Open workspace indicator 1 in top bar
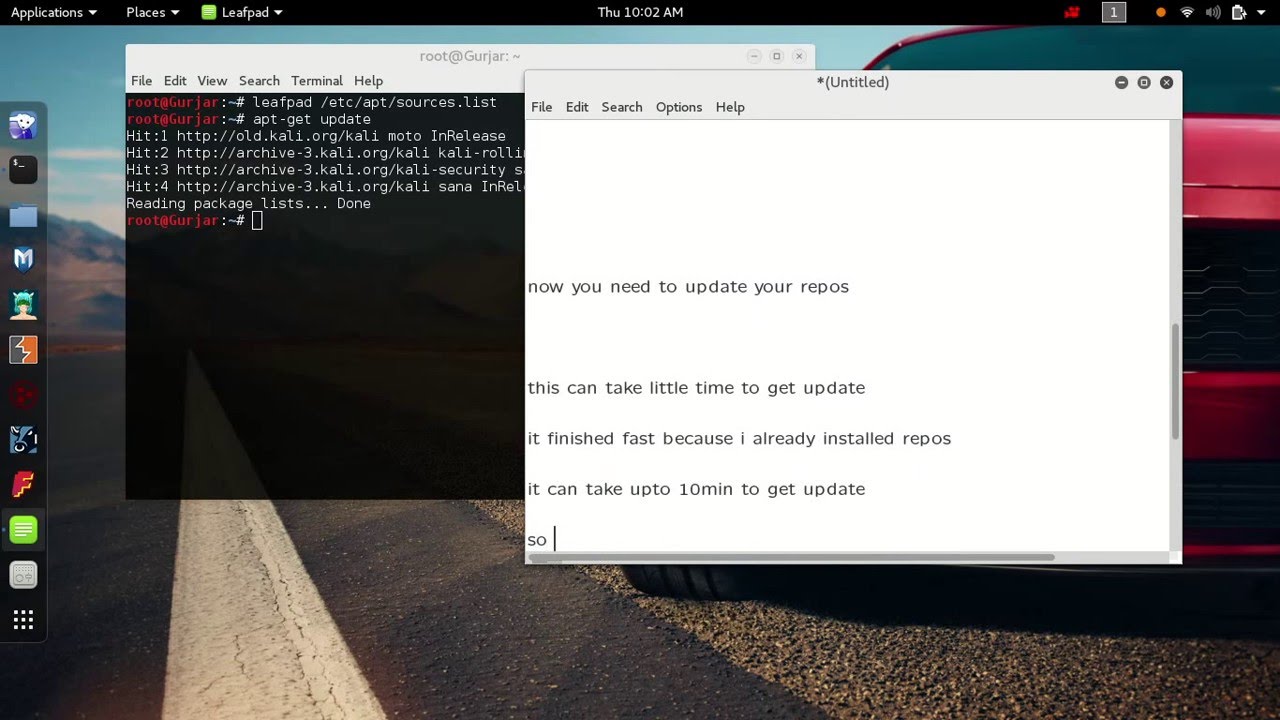Screen dimensions: 1280x720 (1113, 12)
